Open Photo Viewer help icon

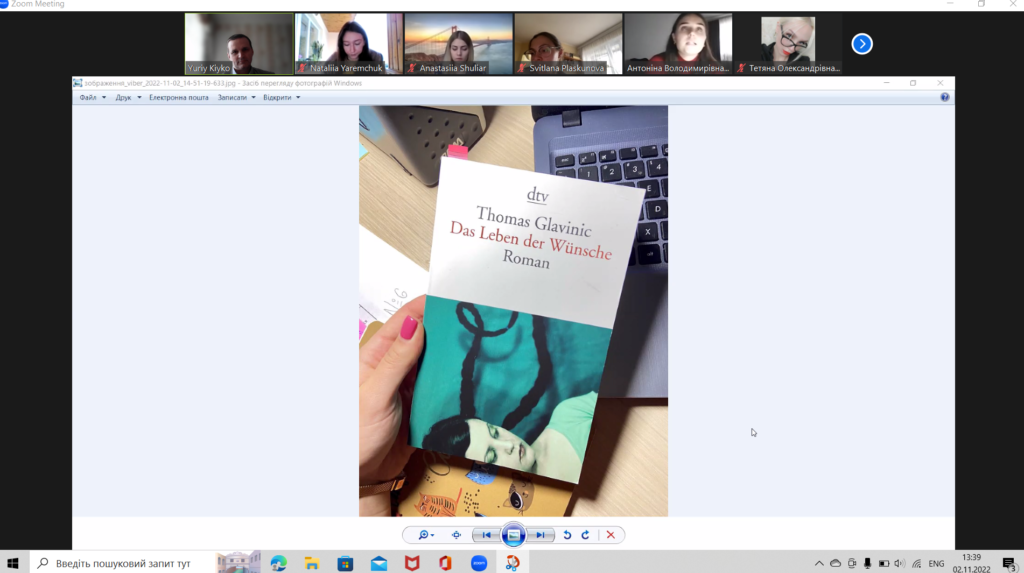tap(944, 97)
